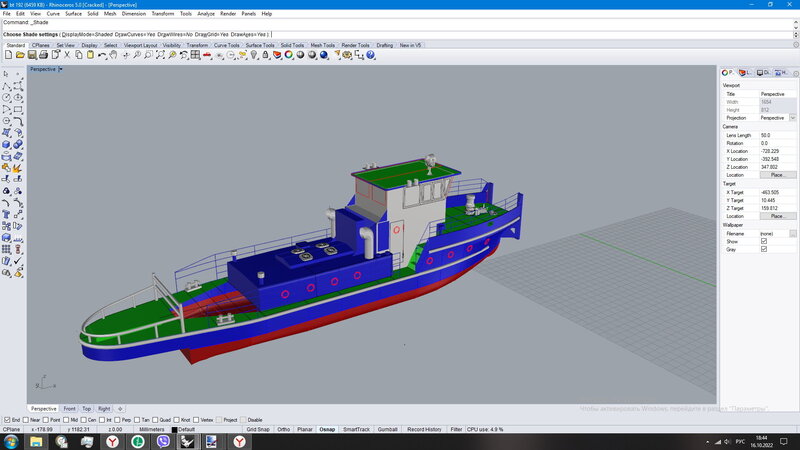This screenshot has width=800, height=450.
Task: Uncheck the wallpaper Show checkbox
Action: (x=764, y=241)
